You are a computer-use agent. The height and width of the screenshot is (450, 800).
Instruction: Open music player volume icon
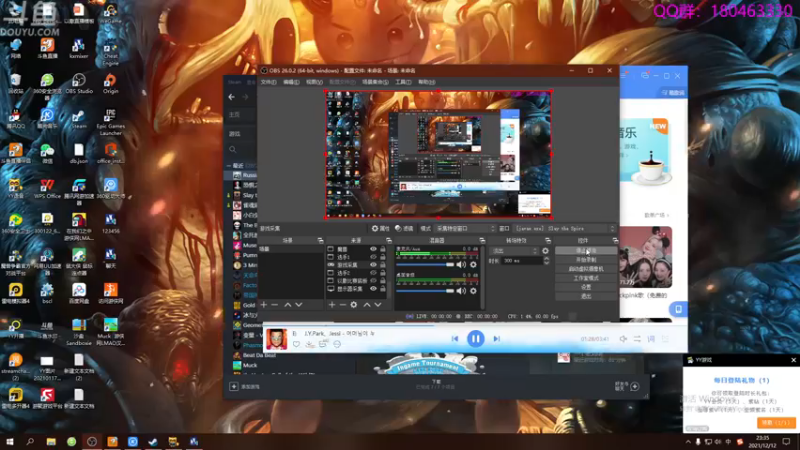[623, 339]
